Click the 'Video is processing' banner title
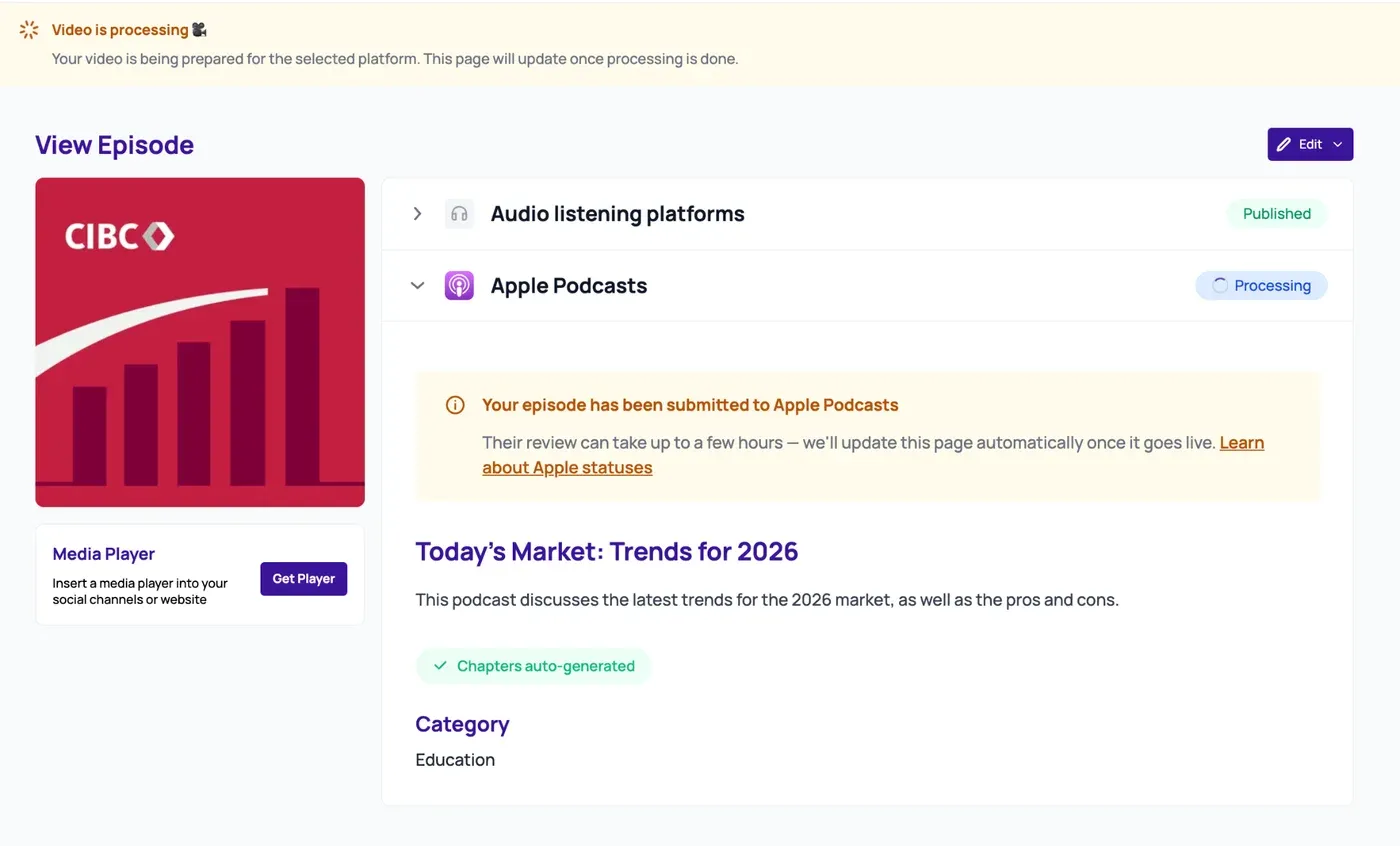The width and height of the screenshot is (1400, 846). coord(120,30)
